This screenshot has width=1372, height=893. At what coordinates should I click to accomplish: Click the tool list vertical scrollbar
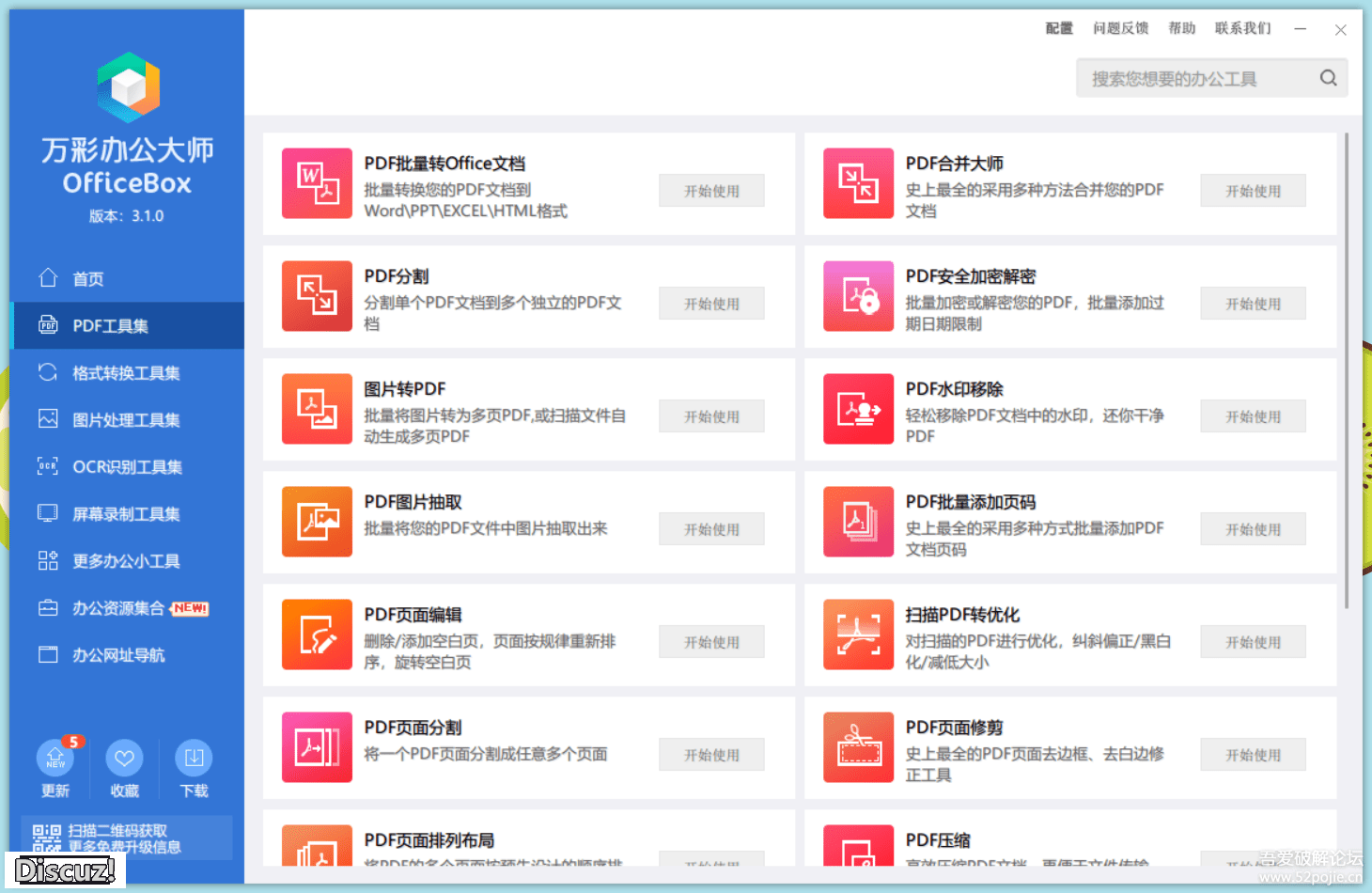click(x=1347, y=371)
